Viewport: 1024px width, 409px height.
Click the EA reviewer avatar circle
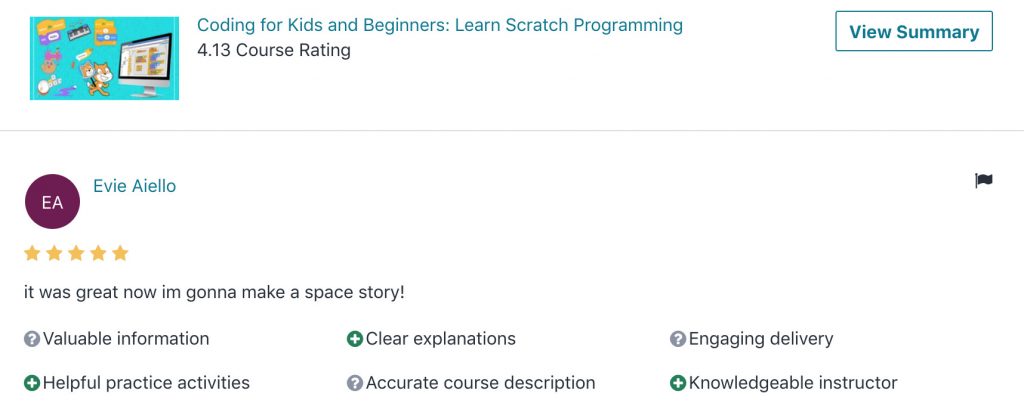[x=52, y=202]
